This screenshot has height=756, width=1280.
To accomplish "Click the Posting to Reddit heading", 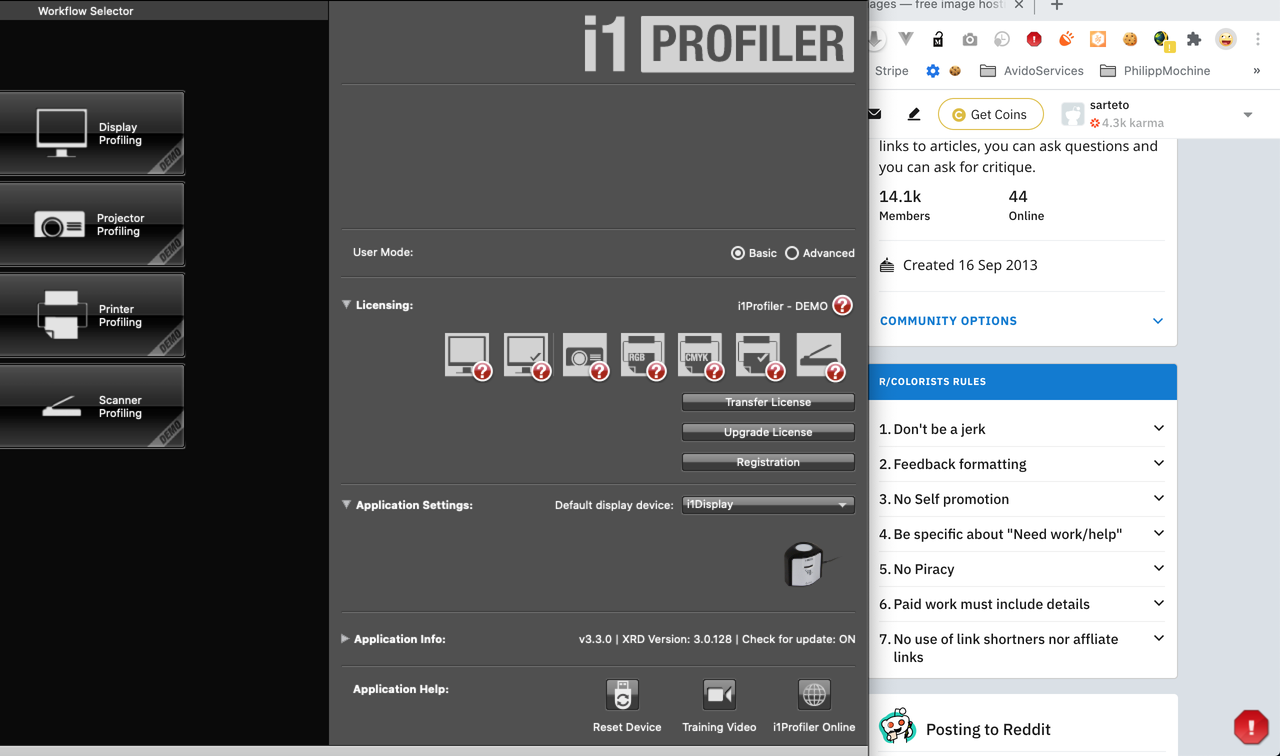I will tap(988, 729).
